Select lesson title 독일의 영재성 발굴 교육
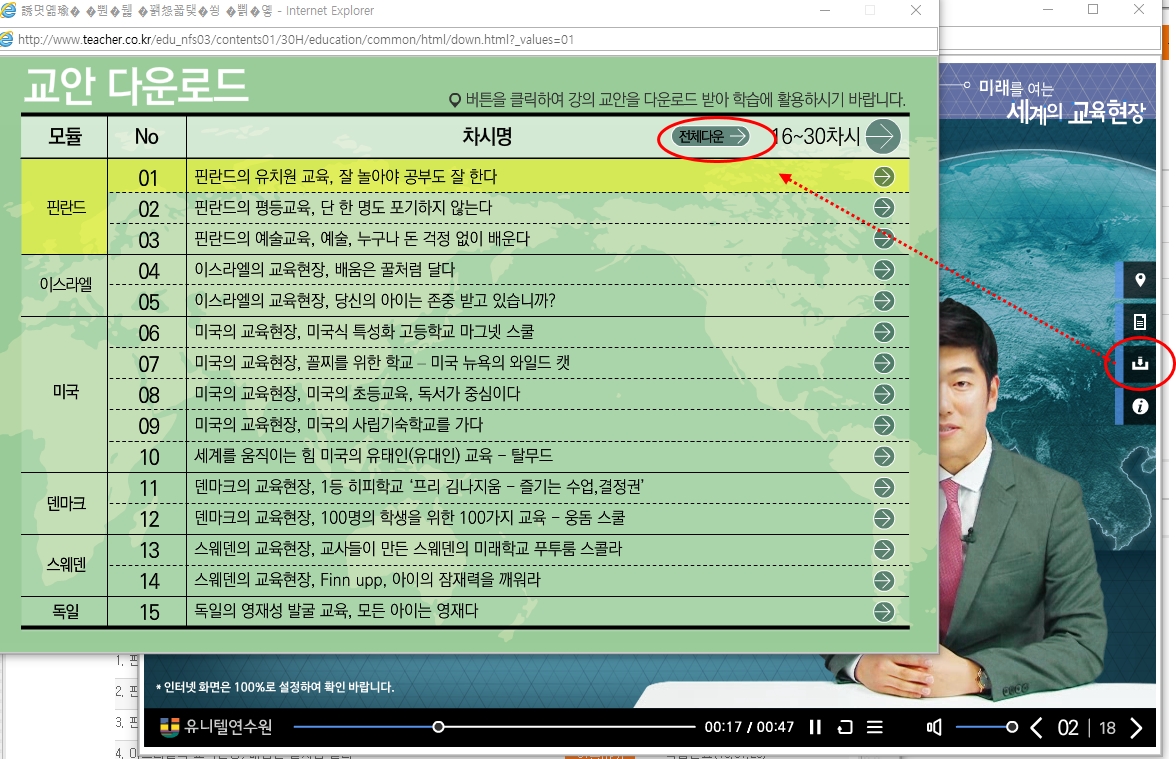The width and height of the screenshot is (1176, 759). (336, 611)
